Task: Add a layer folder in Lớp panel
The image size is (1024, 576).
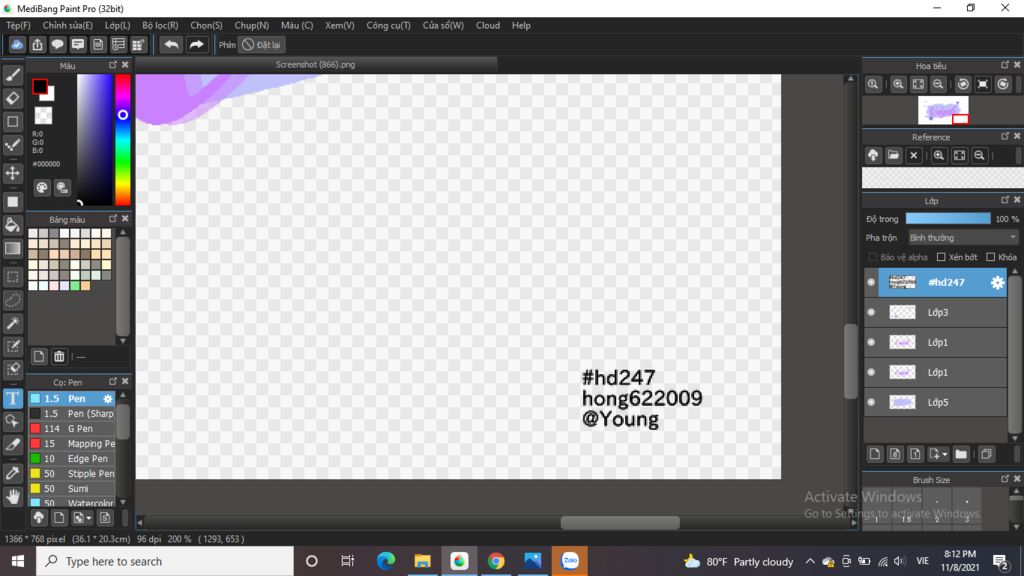Action: 961,454
